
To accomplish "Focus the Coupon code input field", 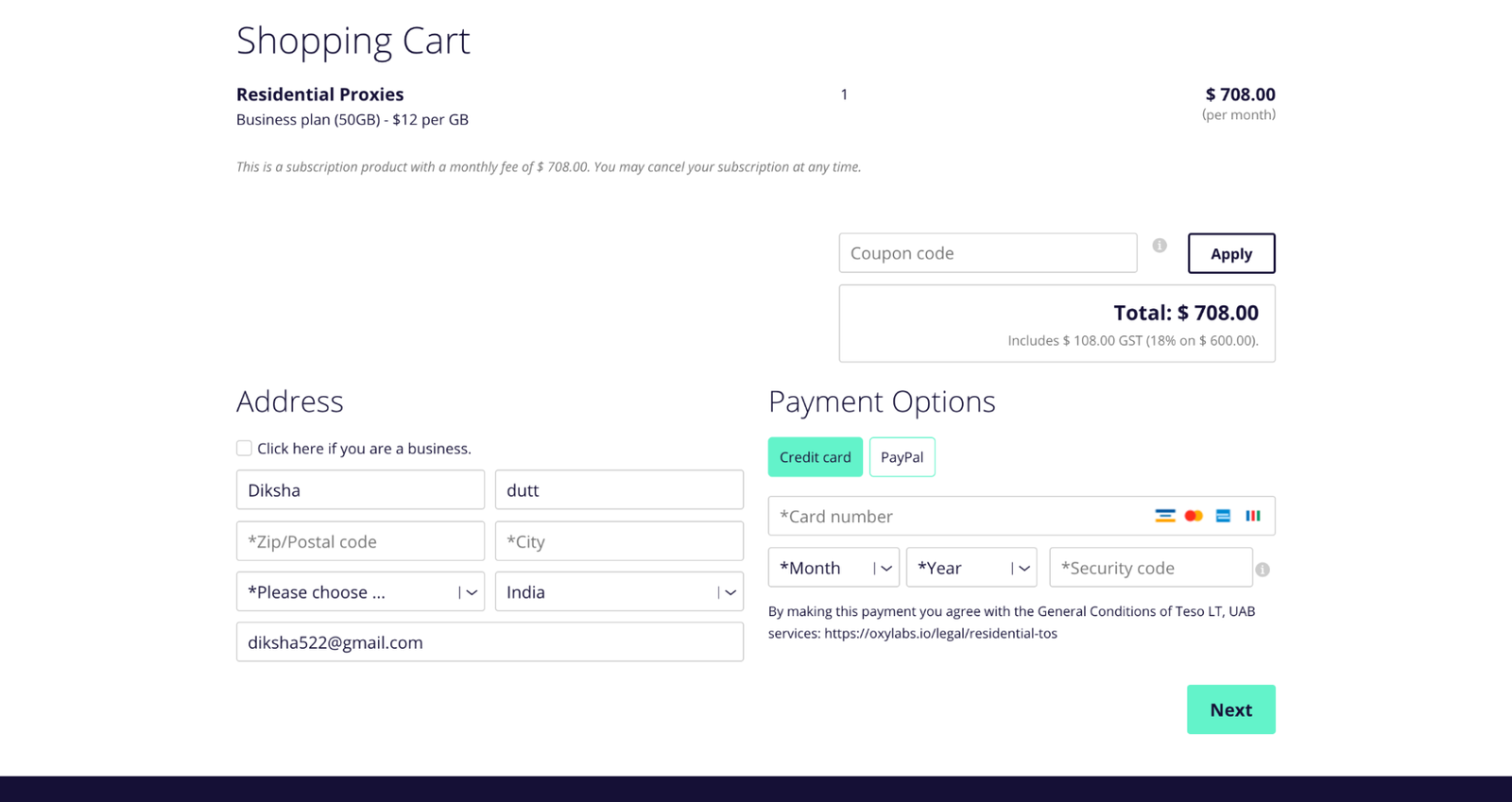I will (988, 253).
